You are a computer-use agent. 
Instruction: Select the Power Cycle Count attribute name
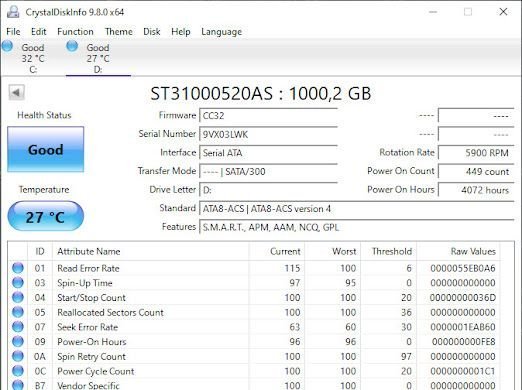coord(96,371)
